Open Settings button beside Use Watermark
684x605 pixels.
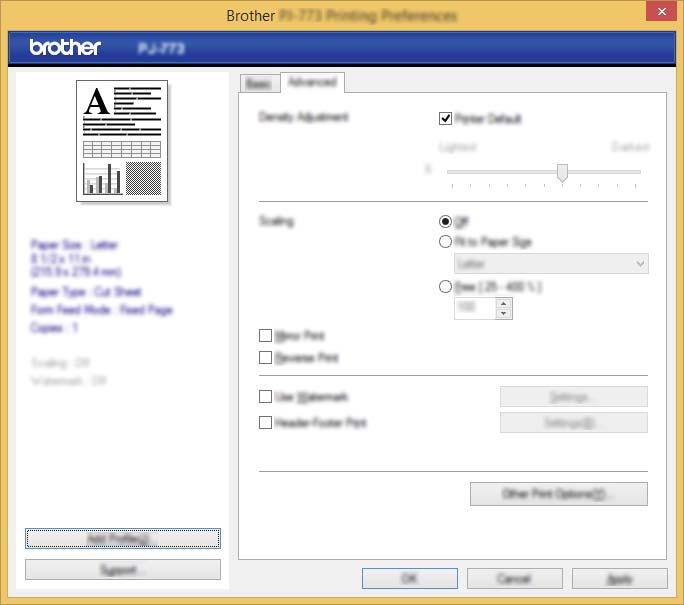[574, 396]
